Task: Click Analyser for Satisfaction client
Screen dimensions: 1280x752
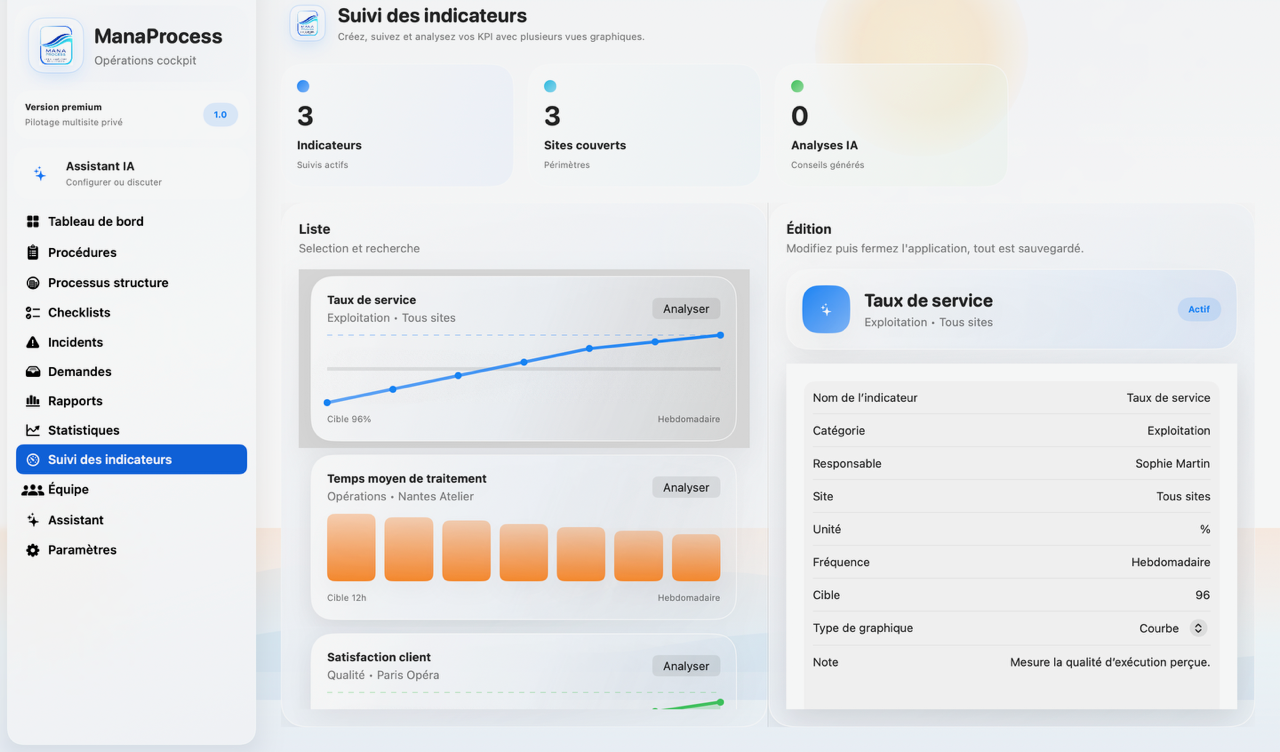Action: [x=686, y=666]
